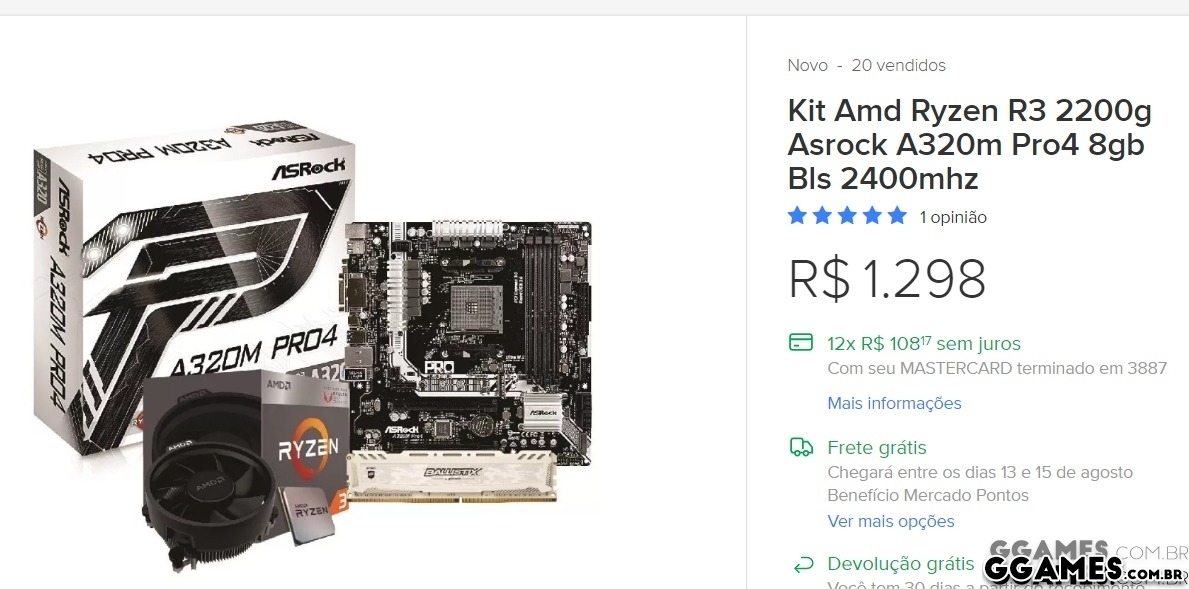This screenshot has width=1189, height=589.
Task: Click the free shipping truck icon
Action: [801, 447]
